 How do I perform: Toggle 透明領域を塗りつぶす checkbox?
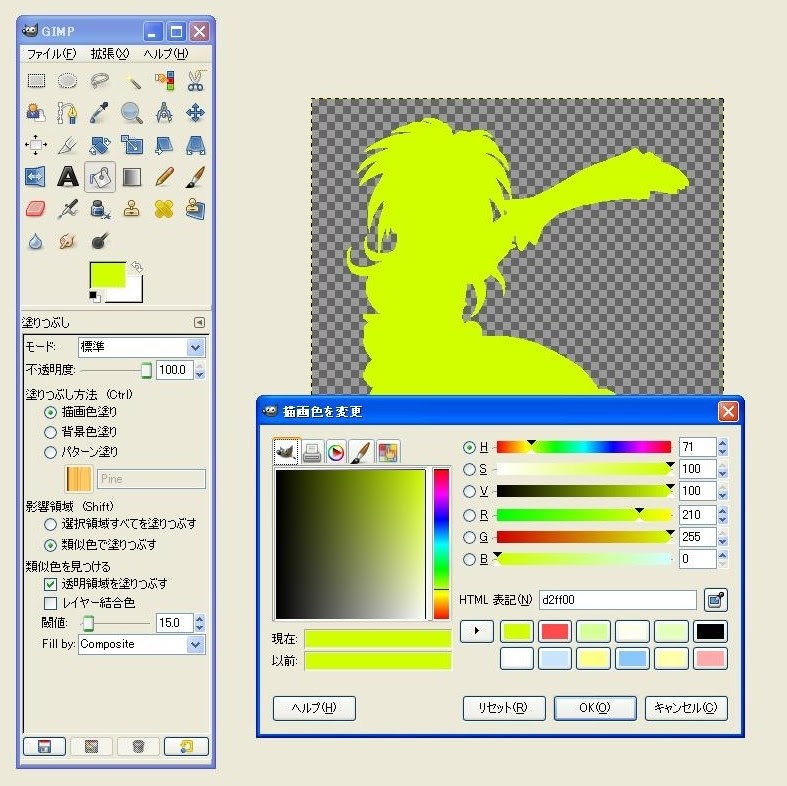click(50, 584)
